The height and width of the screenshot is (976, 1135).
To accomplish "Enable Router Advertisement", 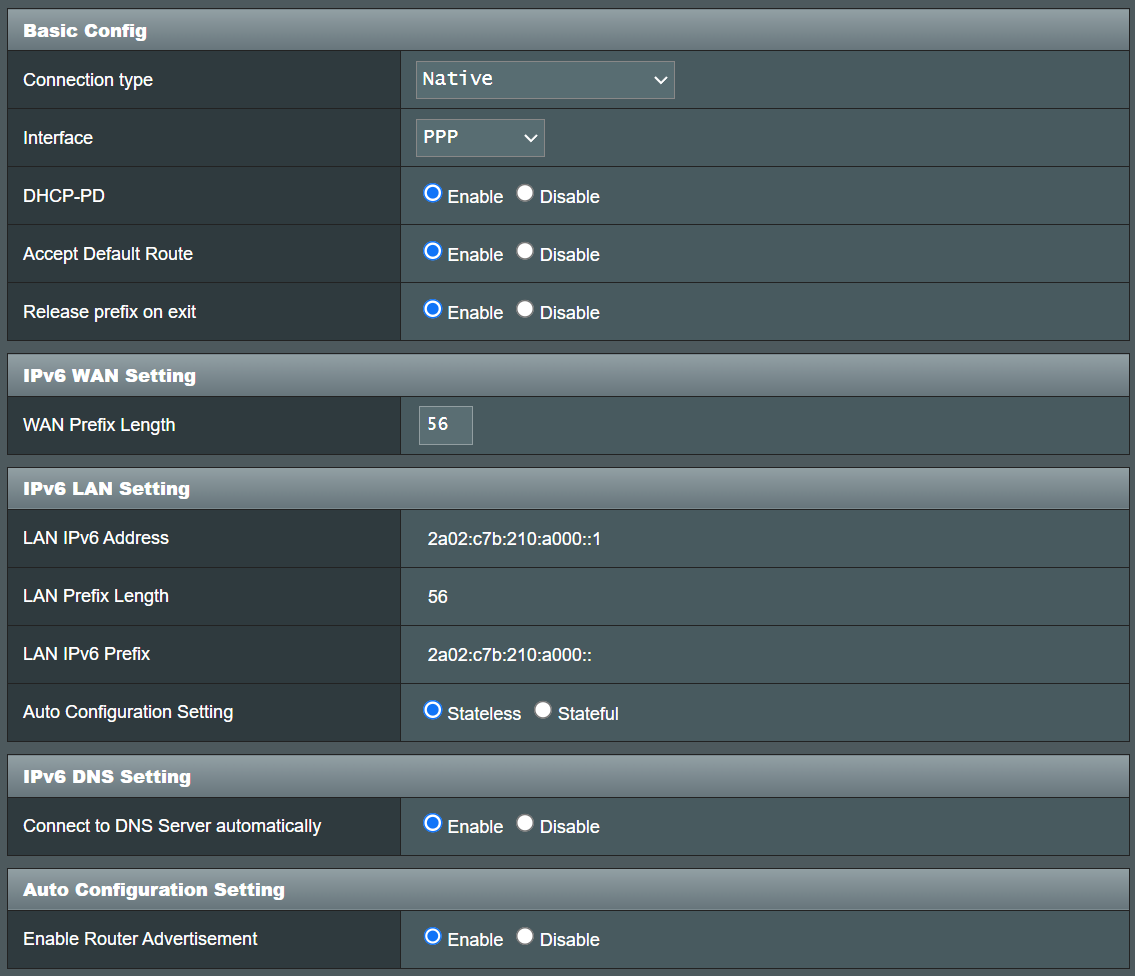I will click(x=432, y=936).
